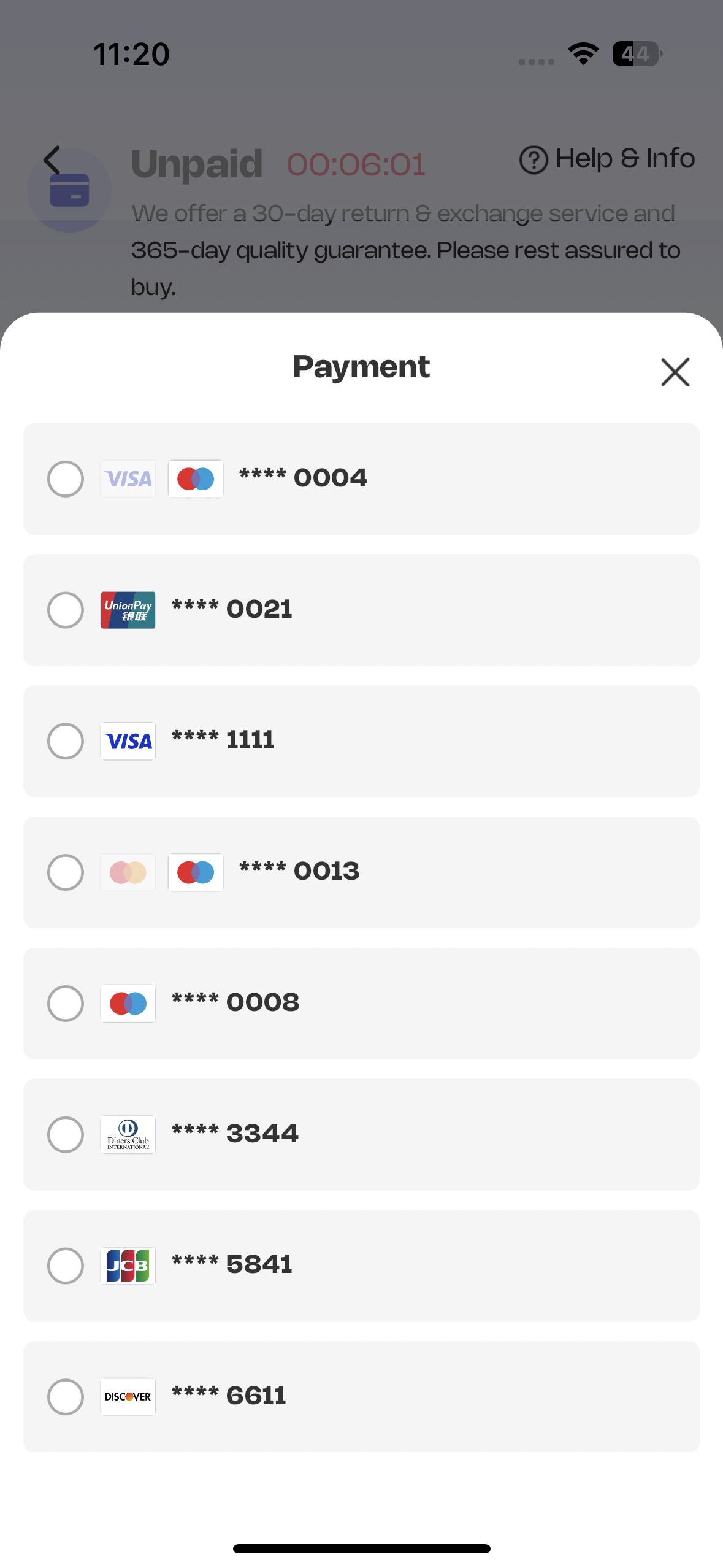Click the Diners Club card logo

[128, 1134]
